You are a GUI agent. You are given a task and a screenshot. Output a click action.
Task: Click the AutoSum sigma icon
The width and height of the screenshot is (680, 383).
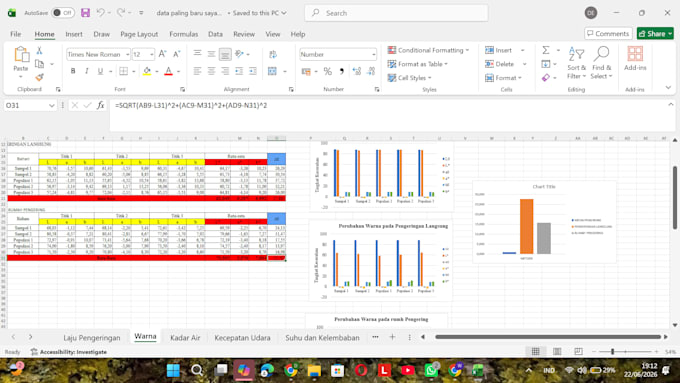[x=546, y=50]
